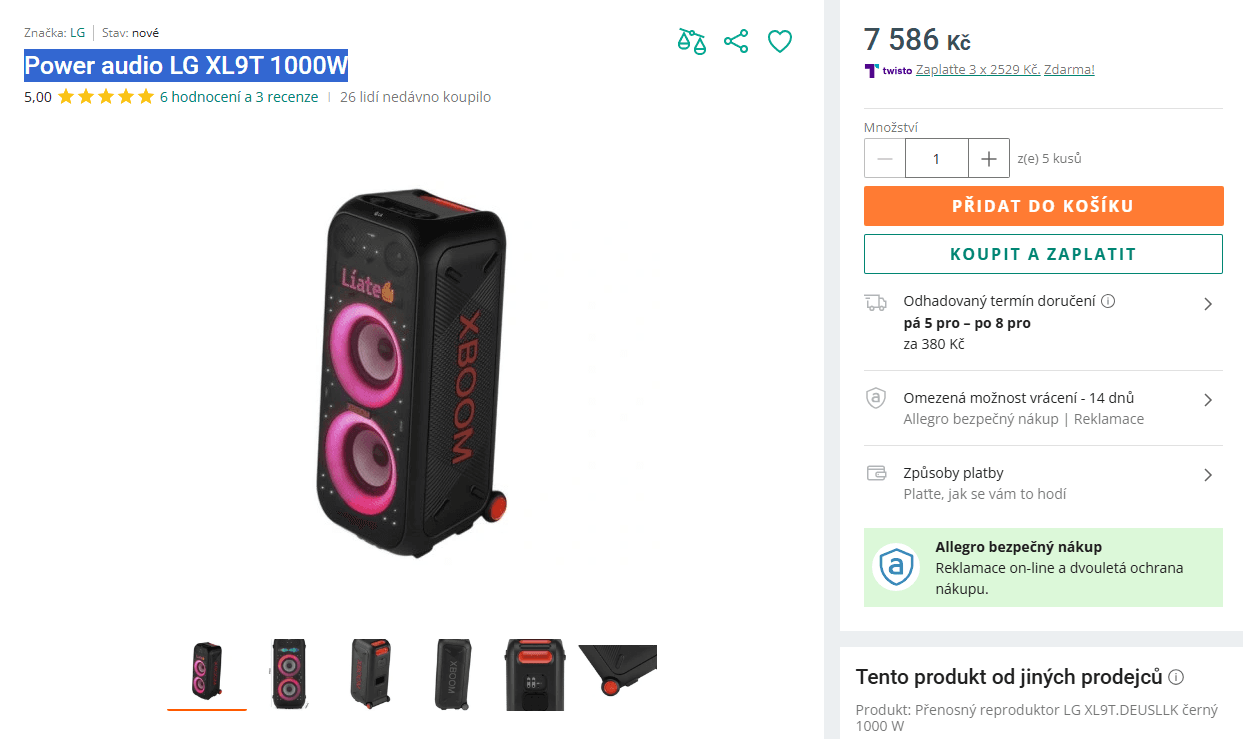The image size is (1243, 739).
Task: Share the product using the share icon
Action: click(x=736, y=41)
